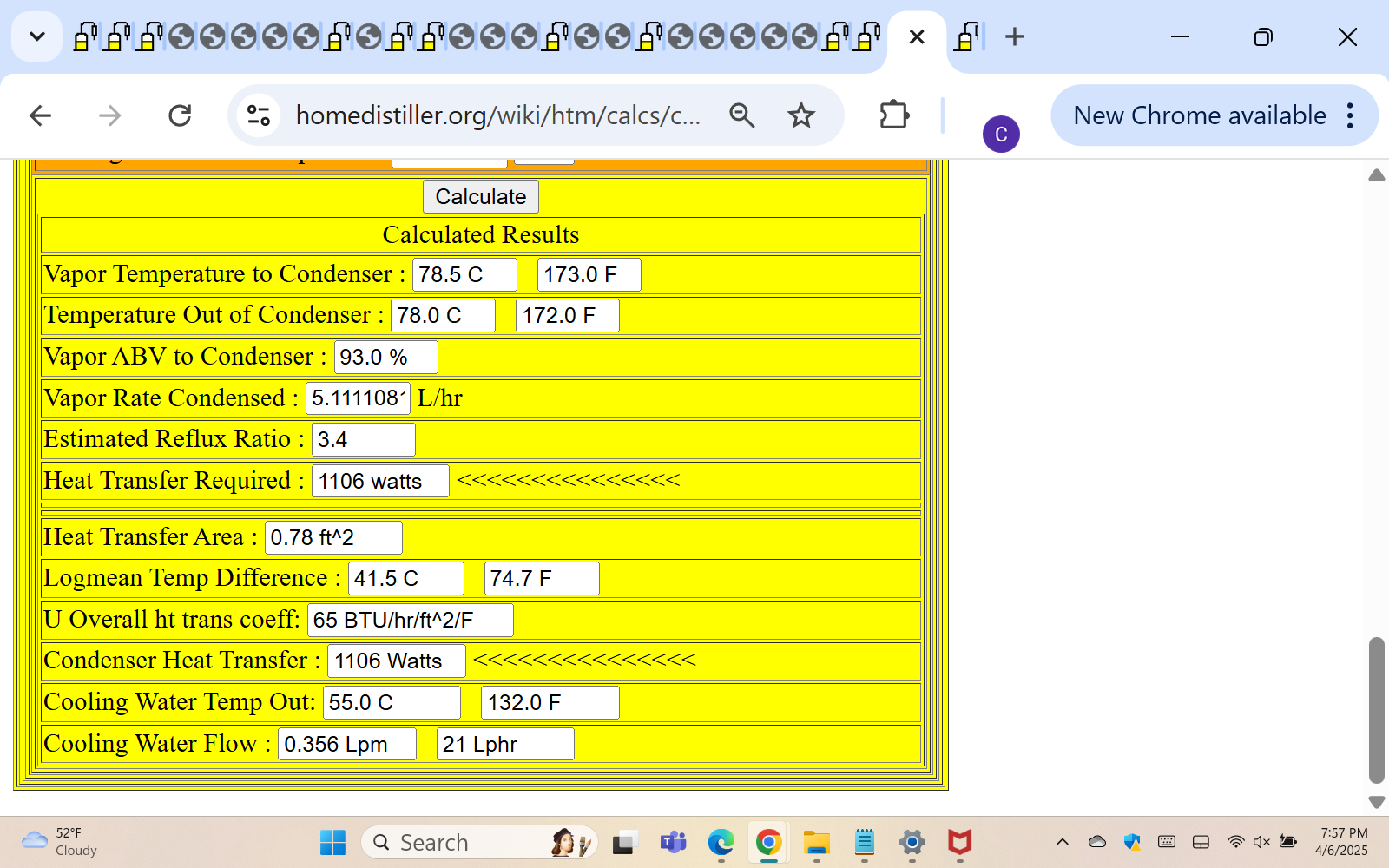Select the Vapor Temperature 173.0 F field
Screen dimensions: 1389x868
[589, 274]
